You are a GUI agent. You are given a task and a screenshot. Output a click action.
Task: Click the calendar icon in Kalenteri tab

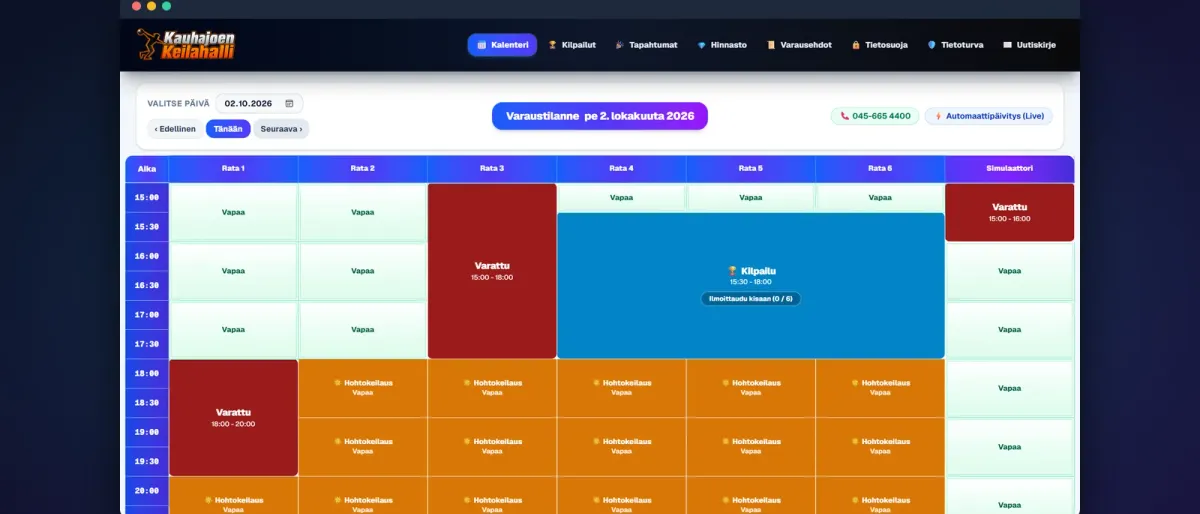point(482,45)
